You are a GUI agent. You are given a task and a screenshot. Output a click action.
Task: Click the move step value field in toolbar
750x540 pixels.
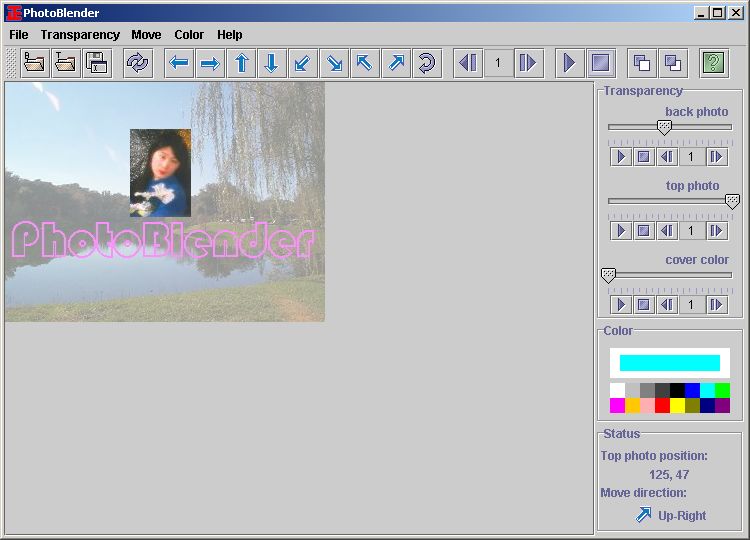pyautogui.click(x=498, y=63)
